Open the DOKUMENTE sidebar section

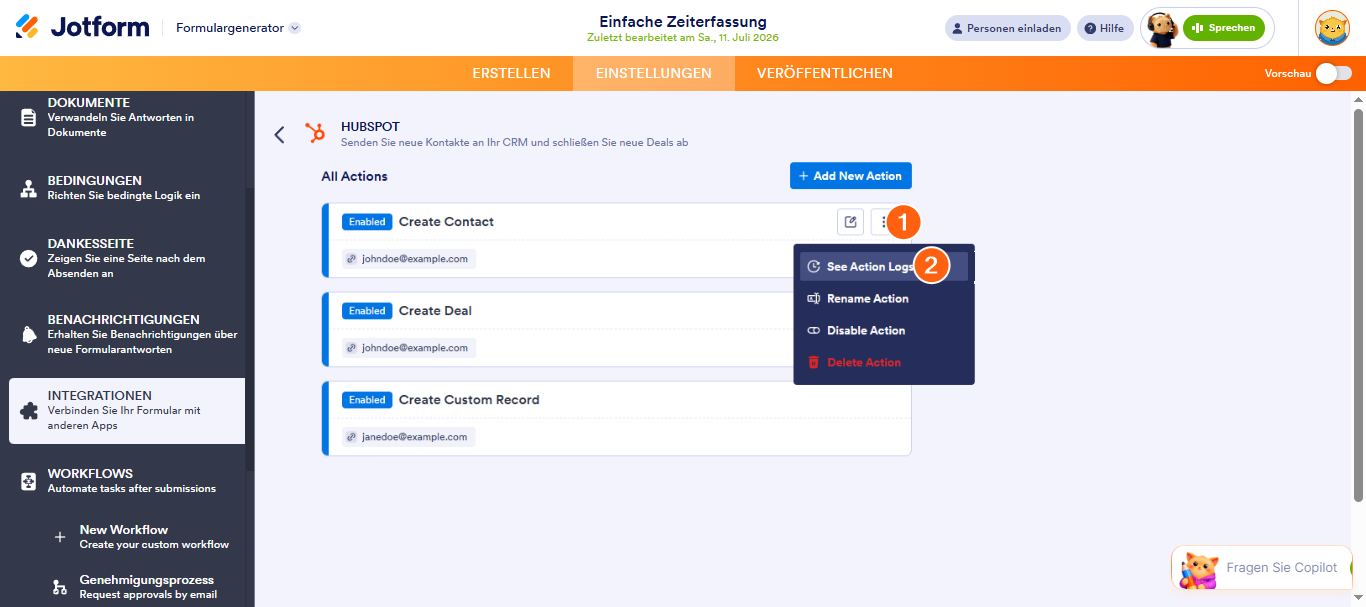(x=127, y=117)
